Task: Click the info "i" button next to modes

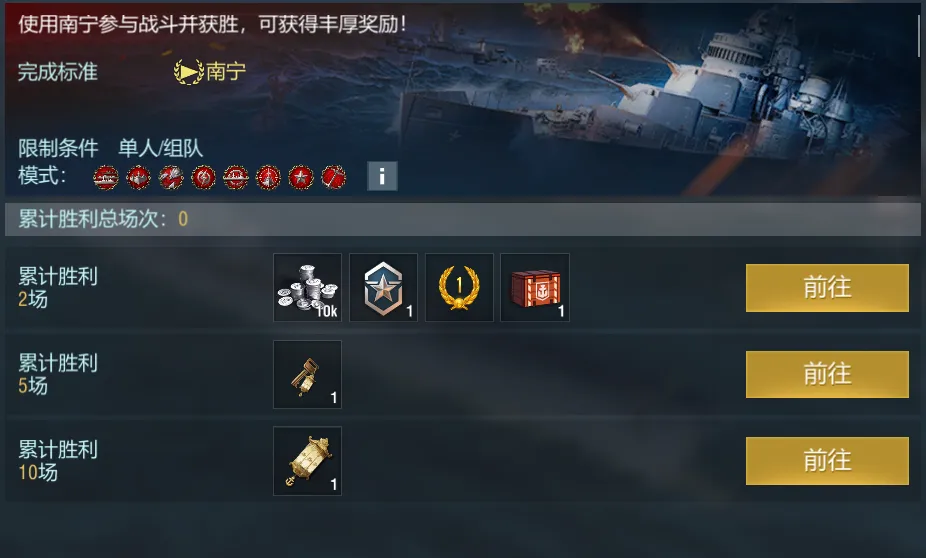Action: (x=382, y=176)
